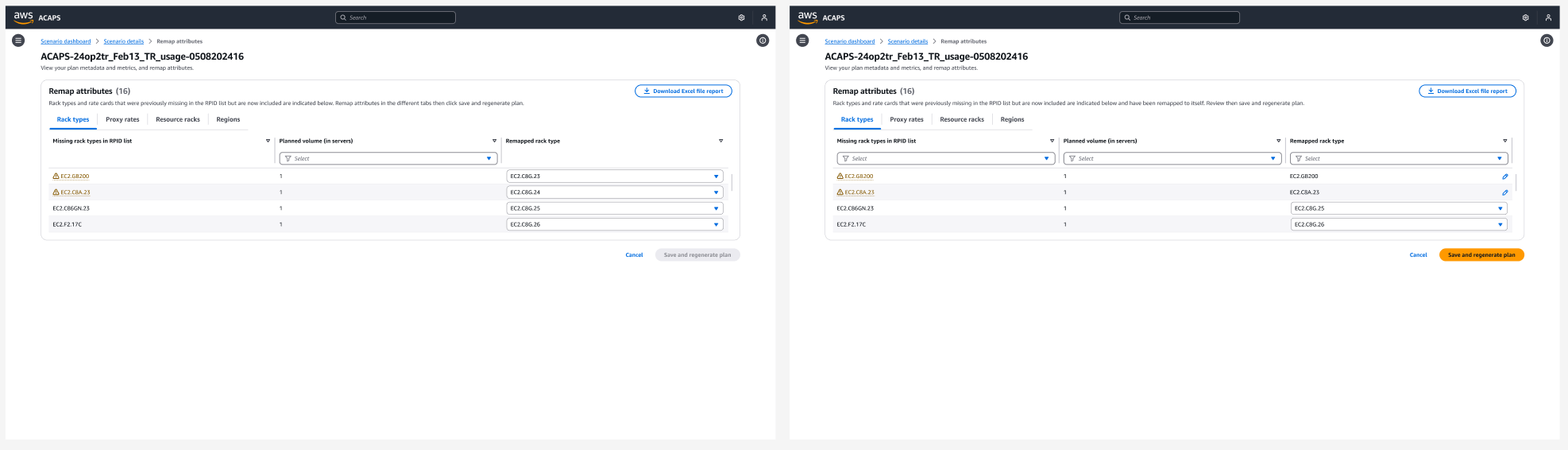Select Rack types tab on right screen
The height and width of the screenshot is (450, 1568).
857,119
